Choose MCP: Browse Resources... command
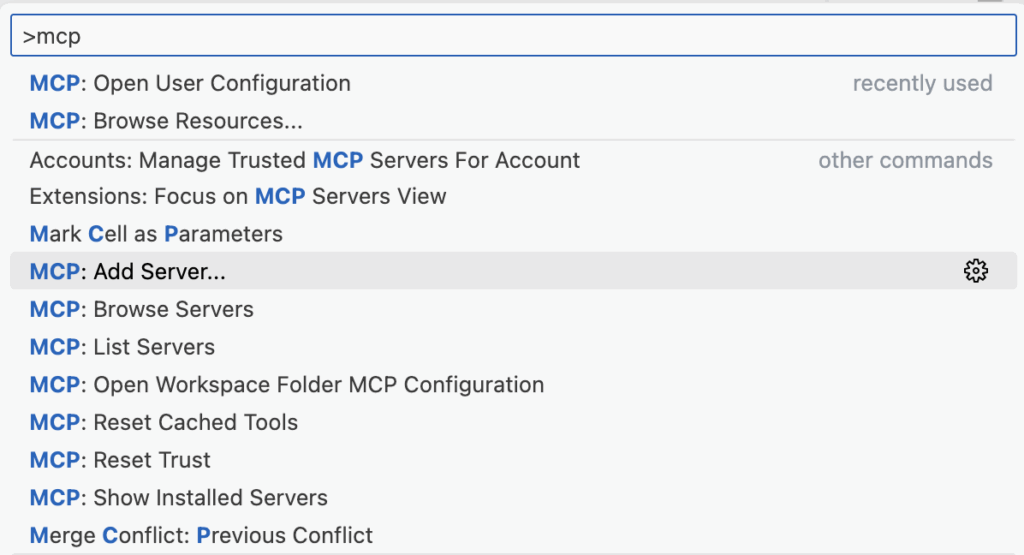 (x=166, y=122)
